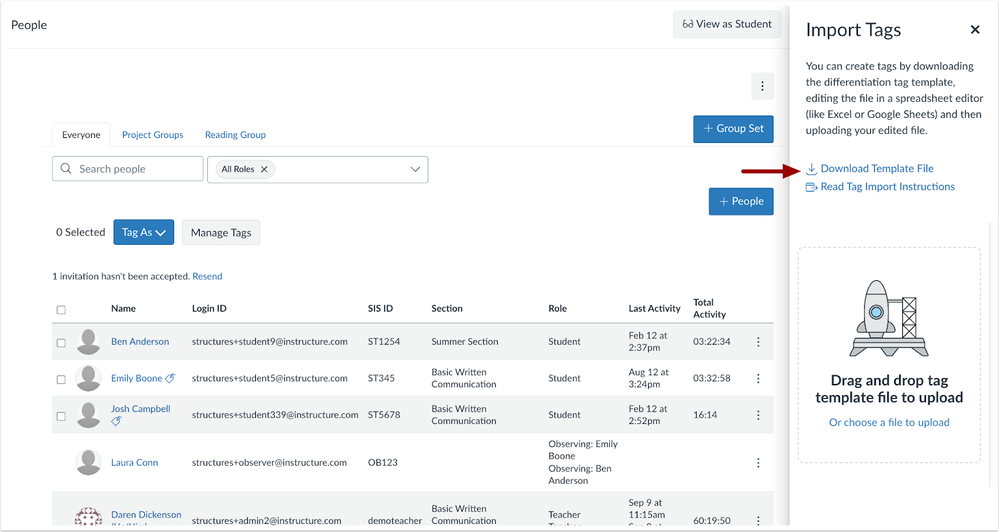This screenshot has width=999, height=532.
Task: Click the + People button
Action: pyautogui.click(x=741, y=201)
